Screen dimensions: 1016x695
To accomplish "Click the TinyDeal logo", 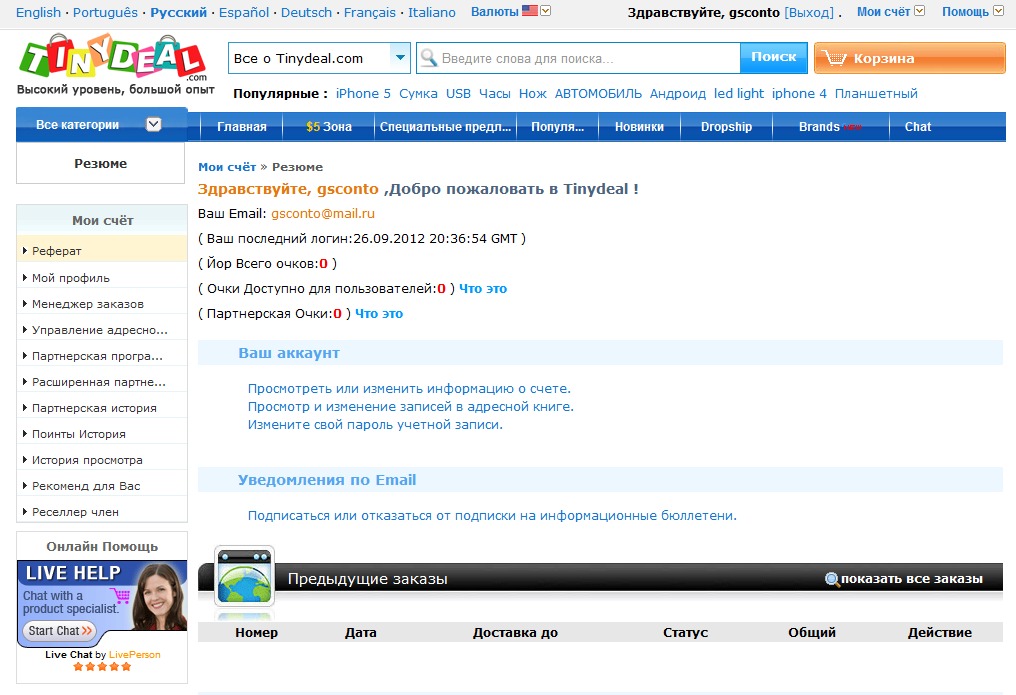I will tap(112, 60).
